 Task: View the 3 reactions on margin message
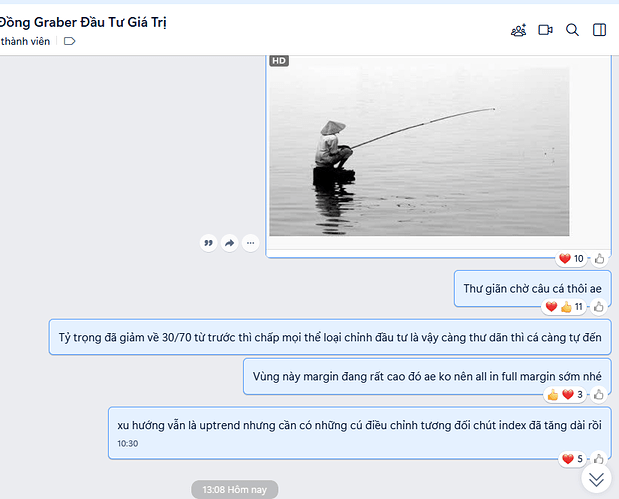tap(567, 395)
